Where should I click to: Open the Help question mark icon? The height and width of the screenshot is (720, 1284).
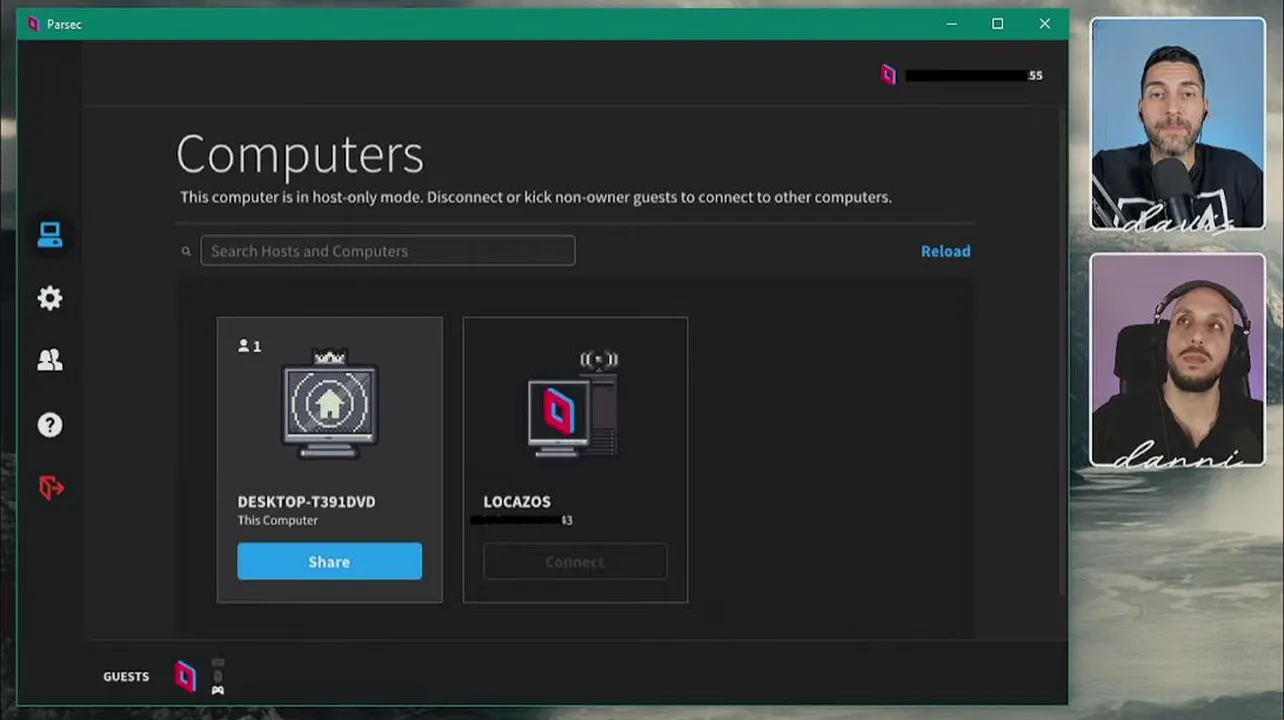click(50, 425)
